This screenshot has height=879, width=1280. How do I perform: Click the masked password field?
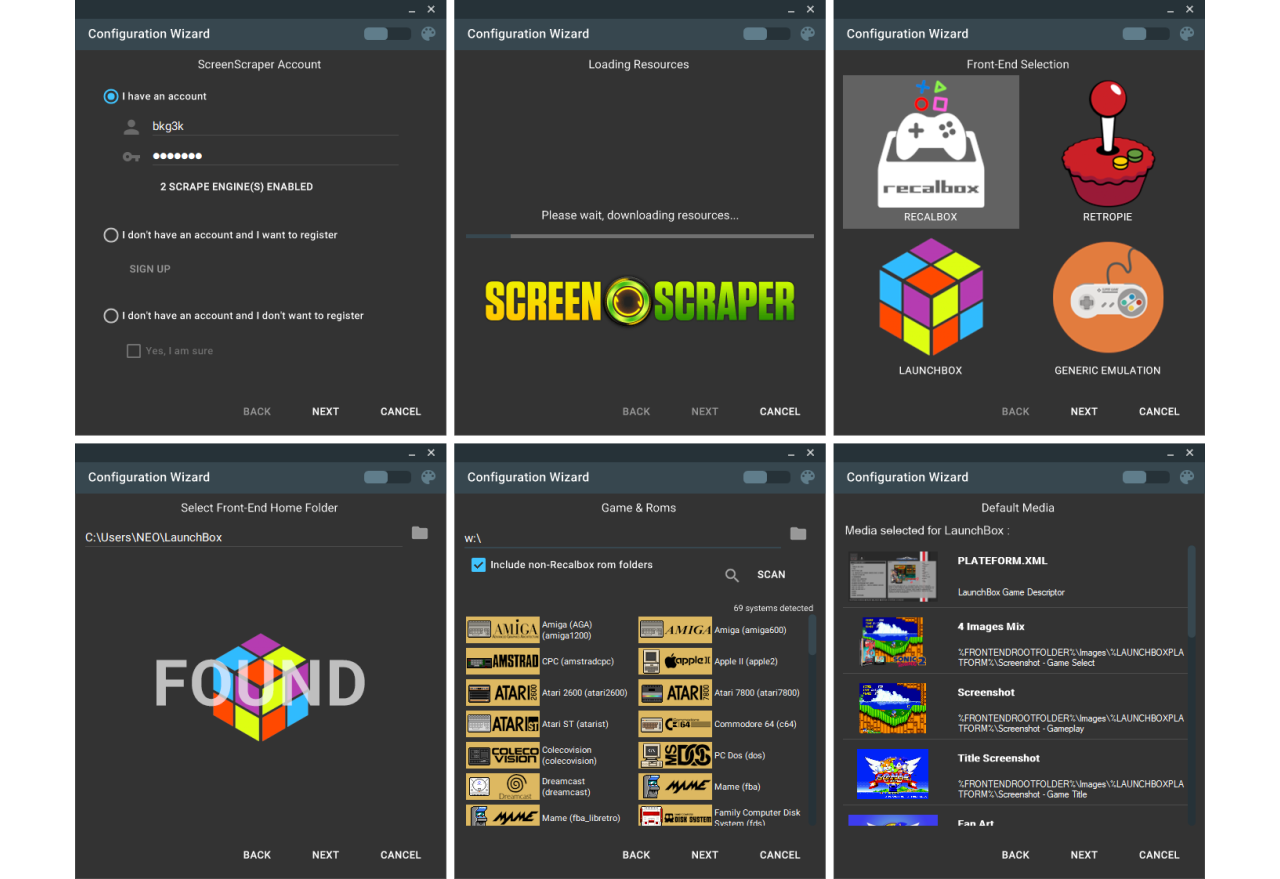tap(275, 156)
